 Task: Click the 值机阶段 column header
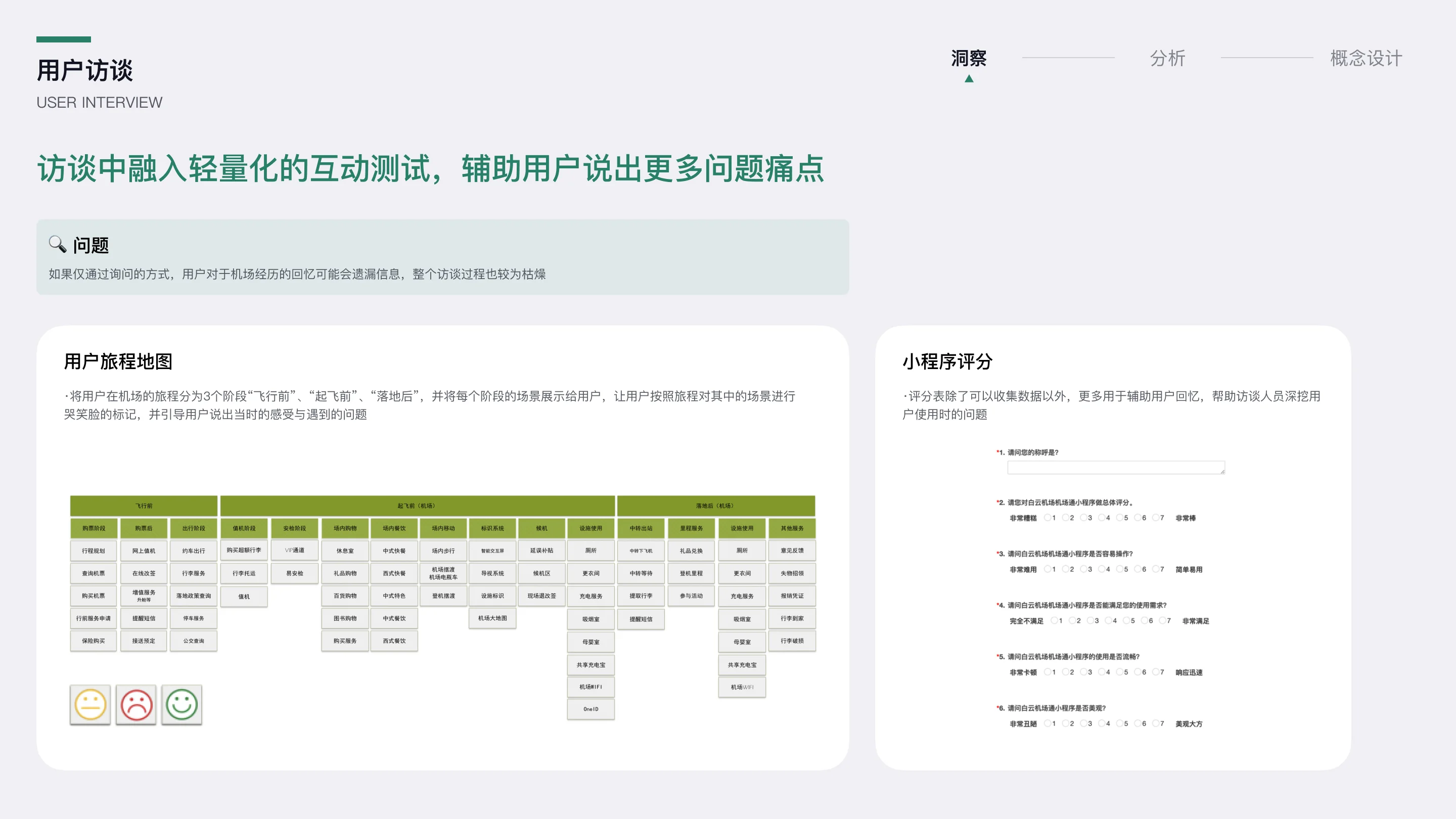coord(244,528)
